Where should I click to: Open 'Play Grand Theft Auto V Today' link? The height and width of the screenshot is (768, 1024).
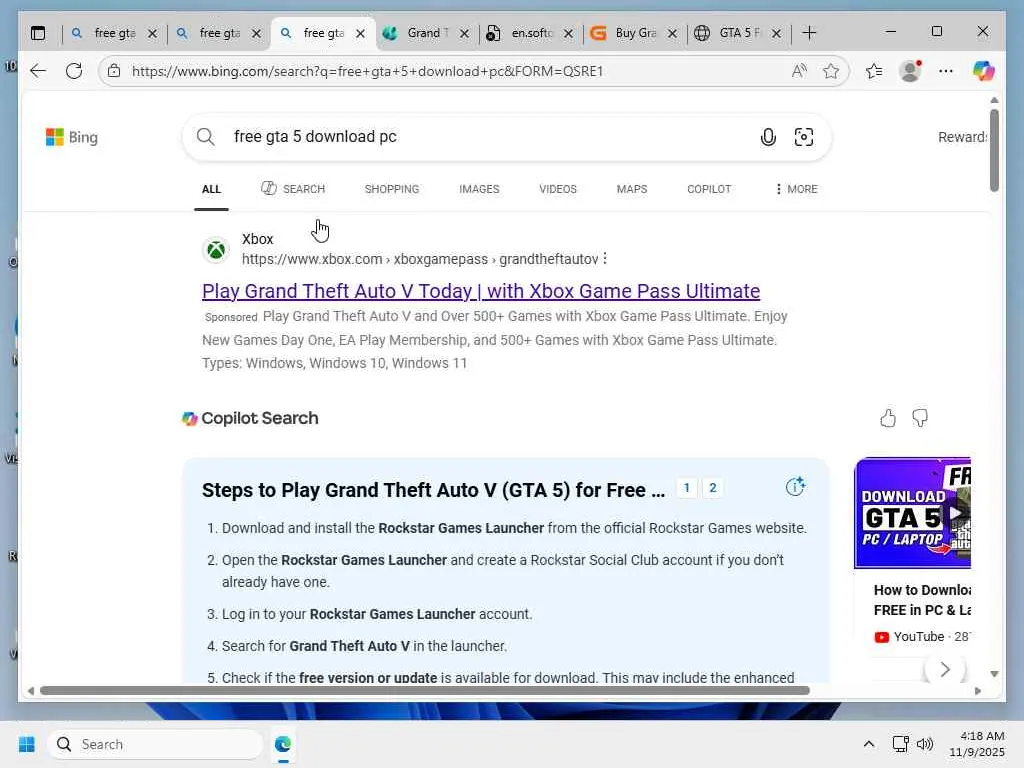point(481,291)
